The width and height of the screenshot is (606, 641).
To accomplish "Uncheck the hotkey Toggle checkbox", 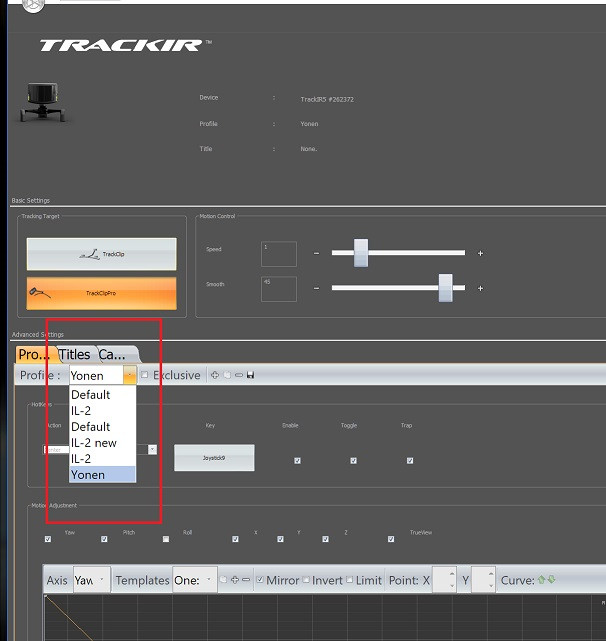I will 353,461.
